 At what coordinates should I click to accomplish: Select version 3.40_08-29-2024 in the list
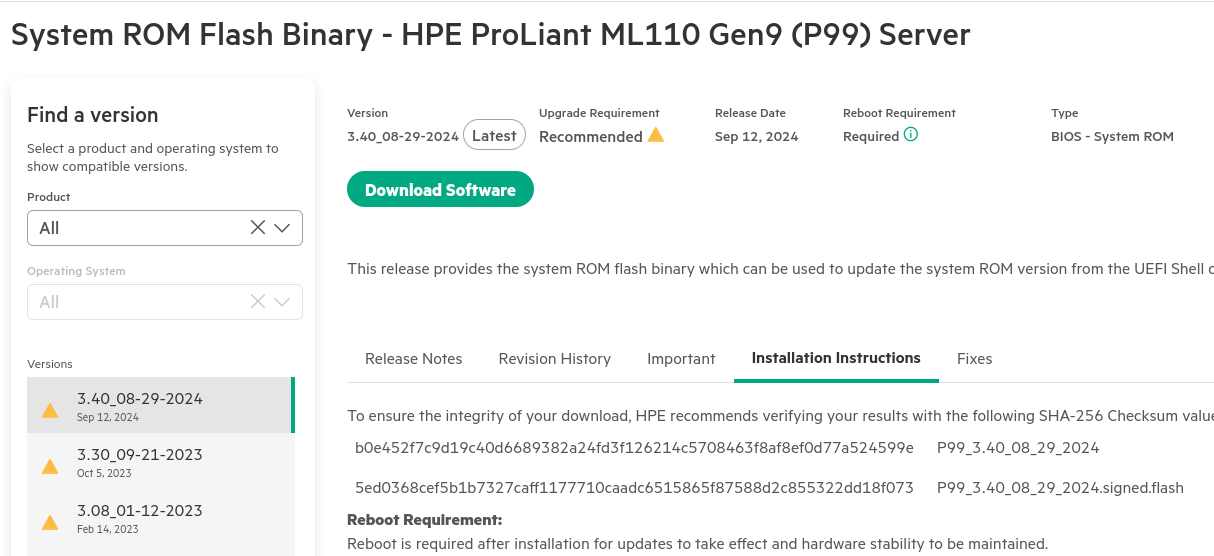[161, 405]
